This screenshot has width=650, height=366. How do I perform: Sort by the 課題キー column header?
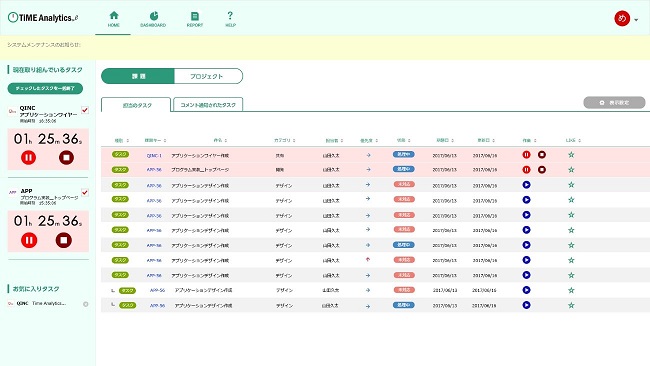coord(155,141)
